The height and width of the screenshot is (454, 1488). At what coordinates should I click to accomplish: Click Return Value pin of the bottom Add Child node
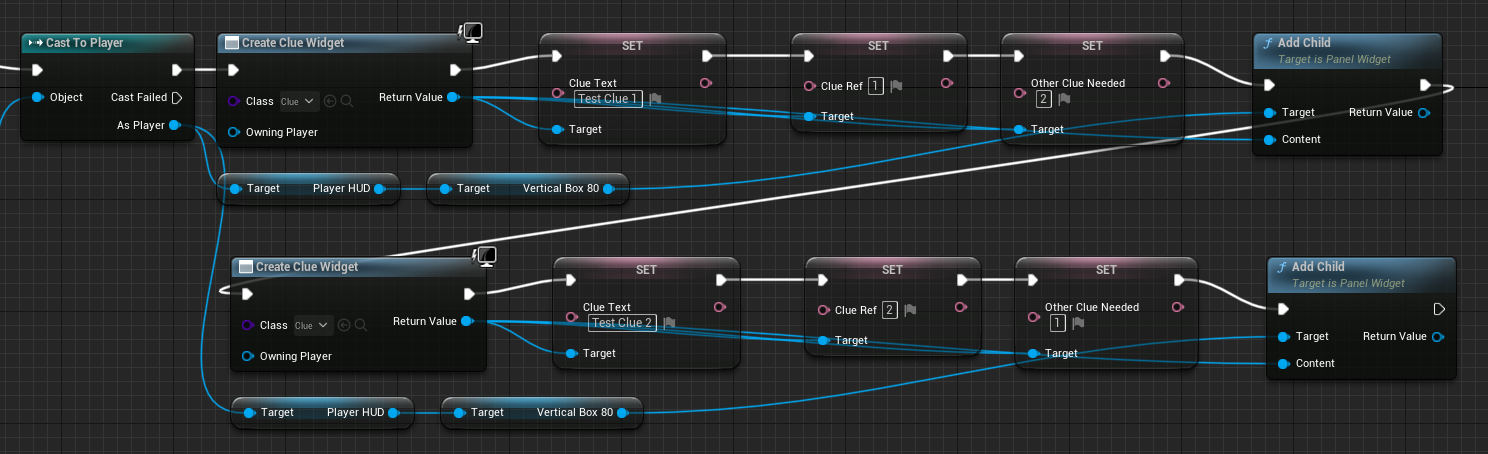pos(1437,337)
